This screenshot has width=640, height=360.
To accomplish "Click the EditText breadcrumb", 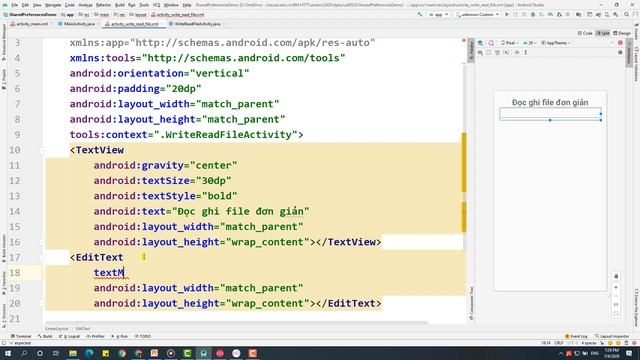I will [x=83, y=329].
